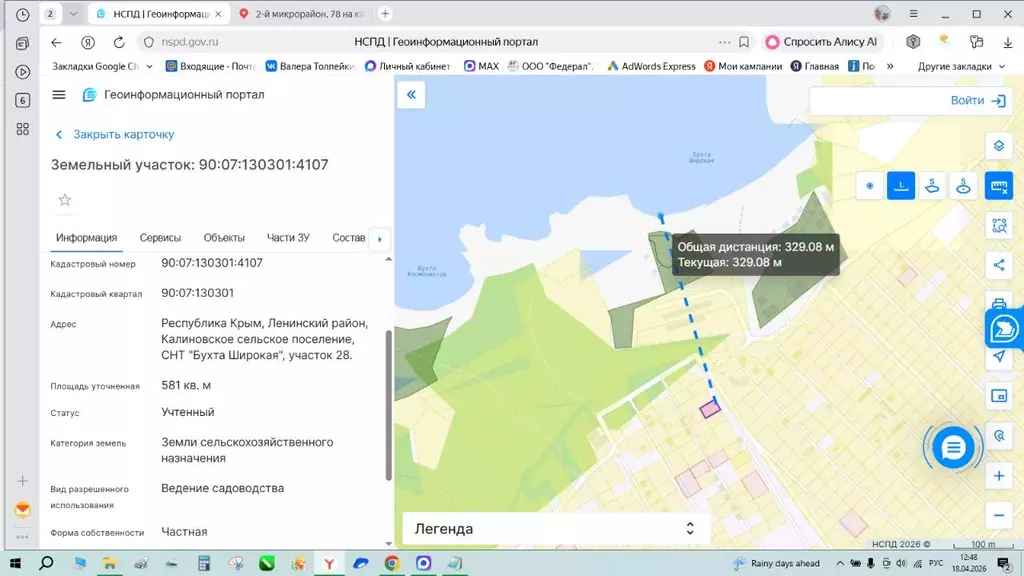This screenshot has height=576, width=1024.
Task: Open the Другие закладки dropdown
Action: point(961,66)
